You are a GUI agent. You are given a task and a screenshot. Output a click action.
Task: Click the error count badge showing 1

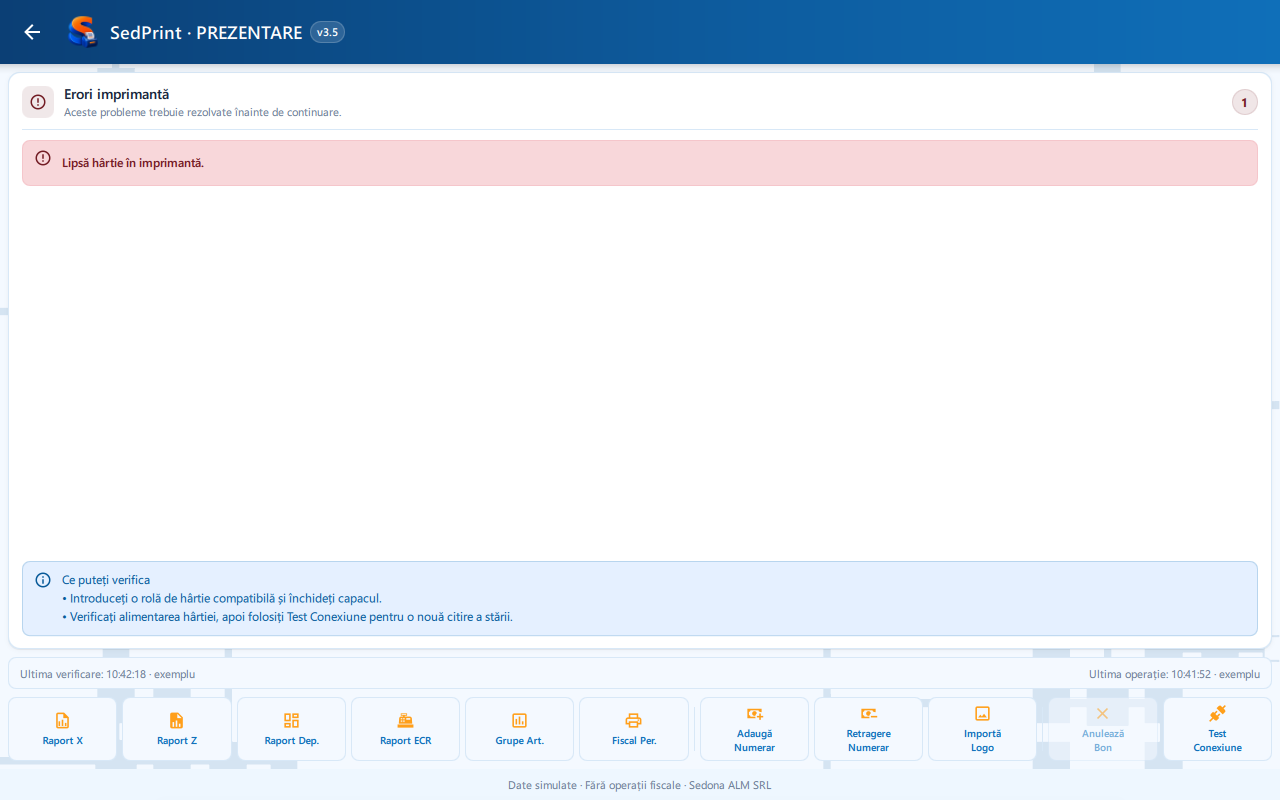1244,102
